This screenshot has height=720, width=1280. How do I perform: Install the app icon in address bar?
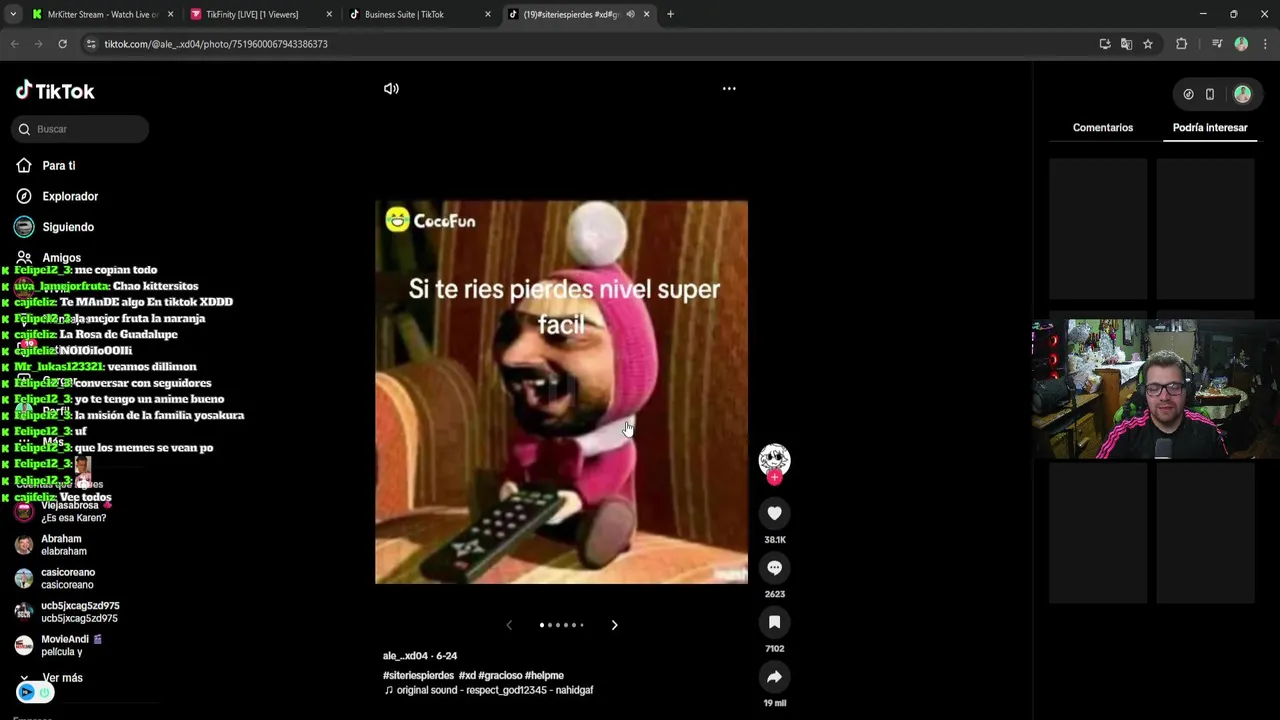point(1104,44)
